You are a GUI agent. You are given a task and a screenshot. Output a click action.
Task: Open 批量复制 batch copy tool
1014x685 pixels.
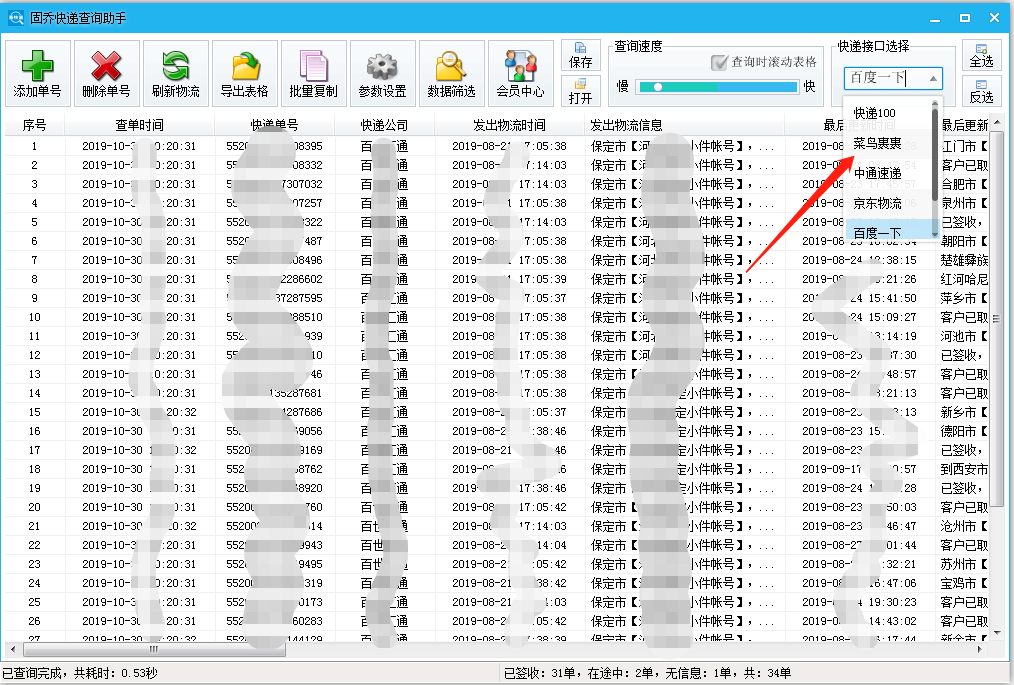314,73
